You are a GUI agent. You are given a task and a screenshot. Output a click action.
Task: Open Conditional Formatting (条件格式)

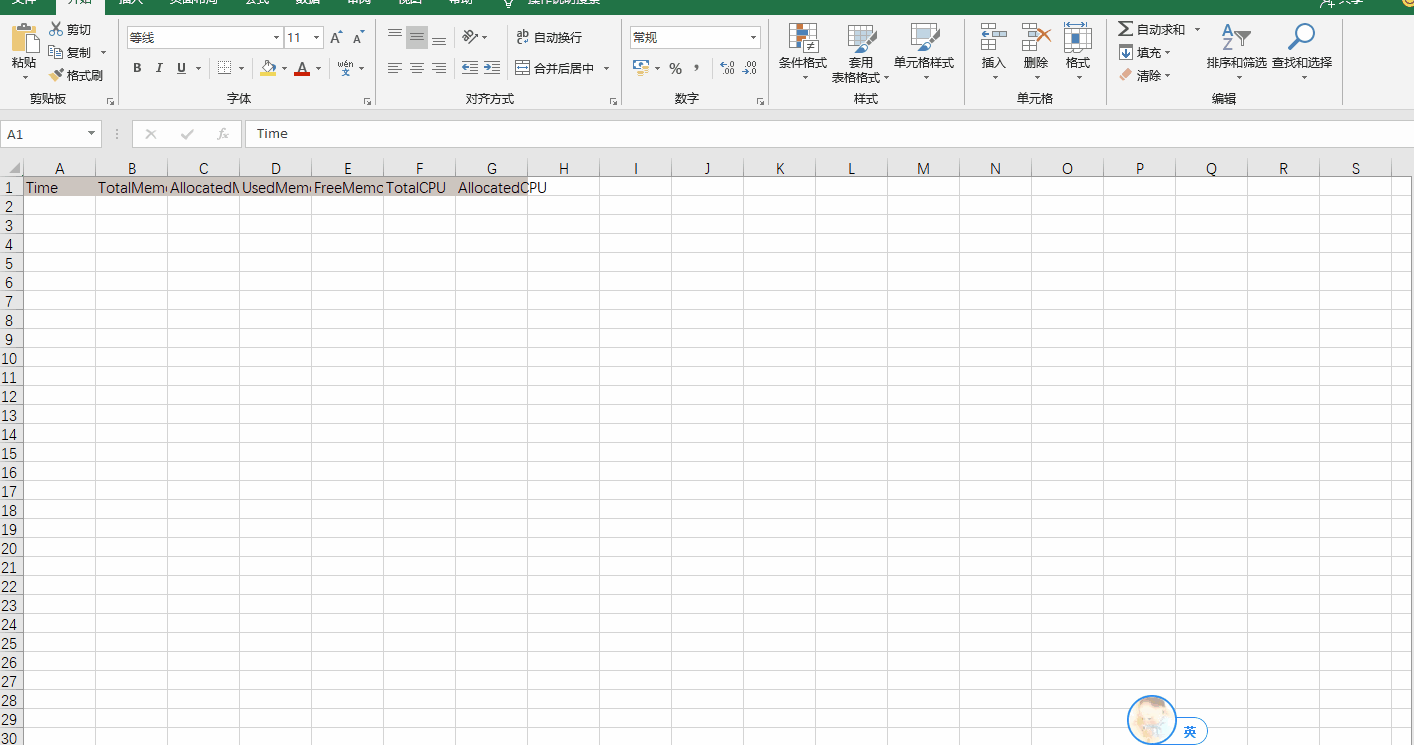coord(803,52)
